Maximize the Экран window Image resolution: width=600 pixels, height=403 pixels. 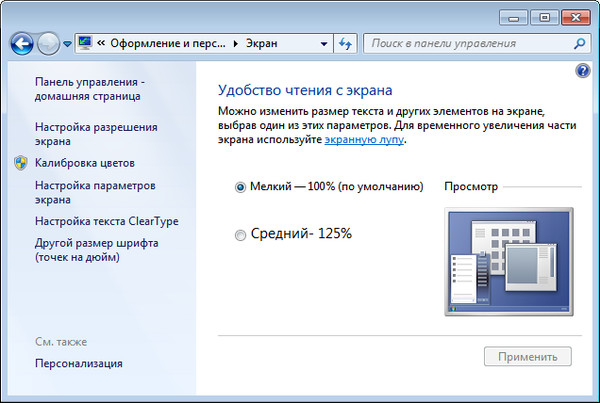pyautogui.click(x=545, y=18)
